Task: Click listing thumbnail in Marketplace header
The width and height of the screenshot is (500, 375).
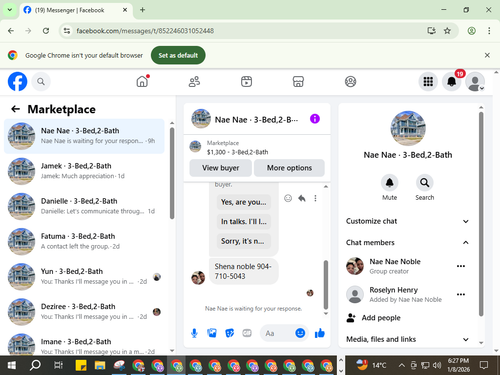Action: [x=195, y=146]
